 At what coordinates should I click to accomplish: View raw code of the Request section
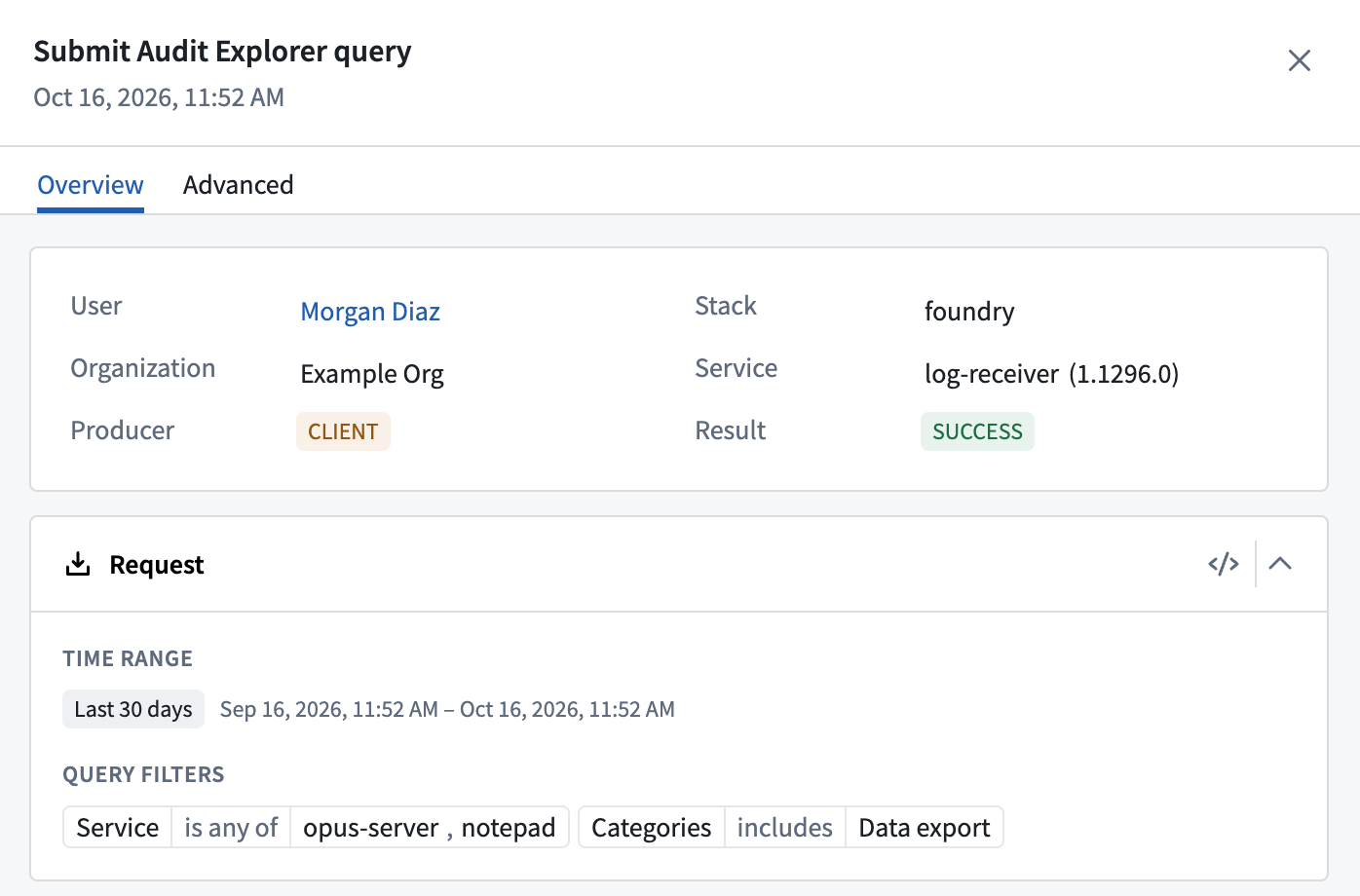tap(1224, 564)
